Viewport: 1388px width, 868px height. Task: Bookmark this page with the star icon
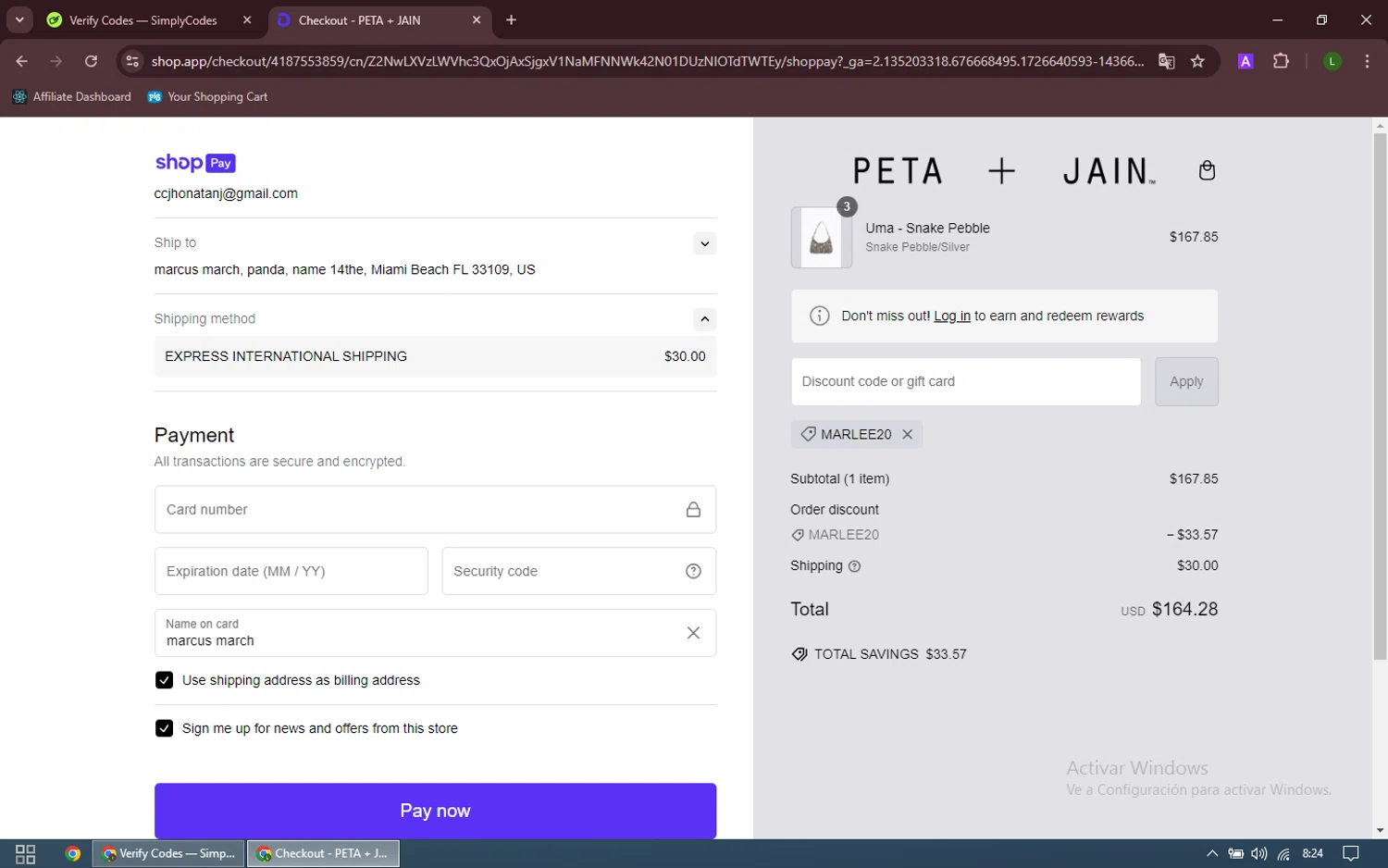tap(1197, 61)
